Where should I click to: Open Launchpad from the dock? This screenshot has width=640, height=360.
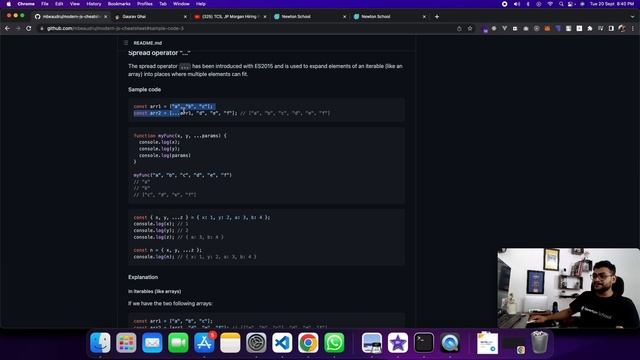pos(126,342)
